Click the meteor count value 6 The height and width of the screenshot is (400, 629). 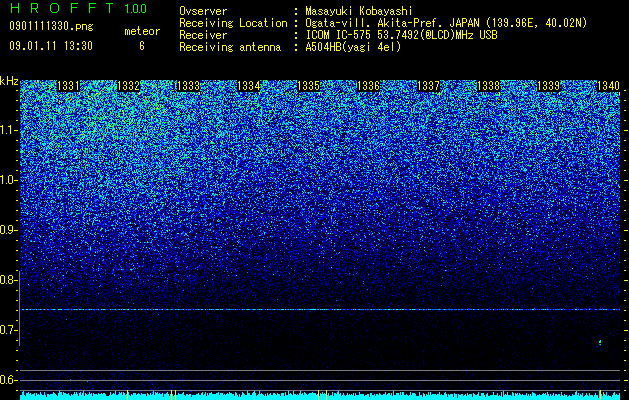pos(142,46)
